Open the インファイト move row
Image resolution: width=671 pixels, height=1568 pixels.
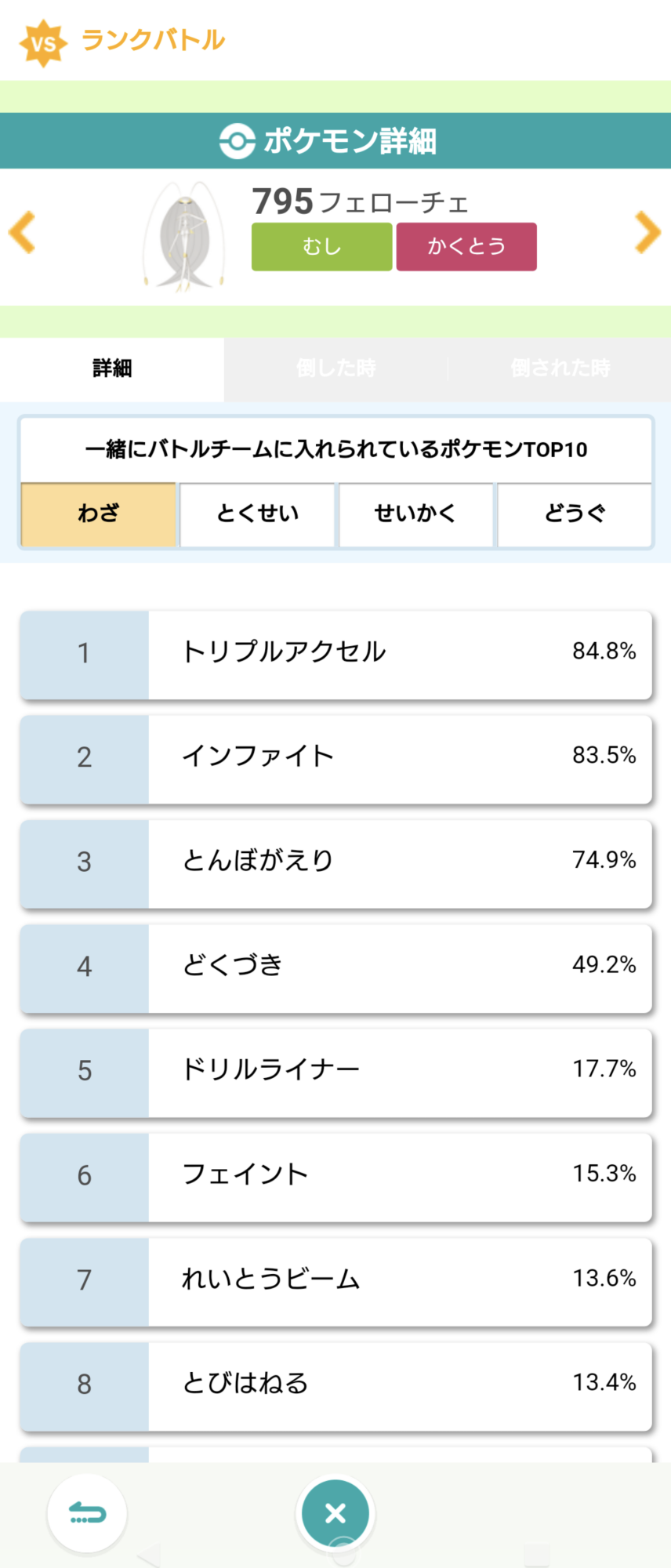pos(335,759)
